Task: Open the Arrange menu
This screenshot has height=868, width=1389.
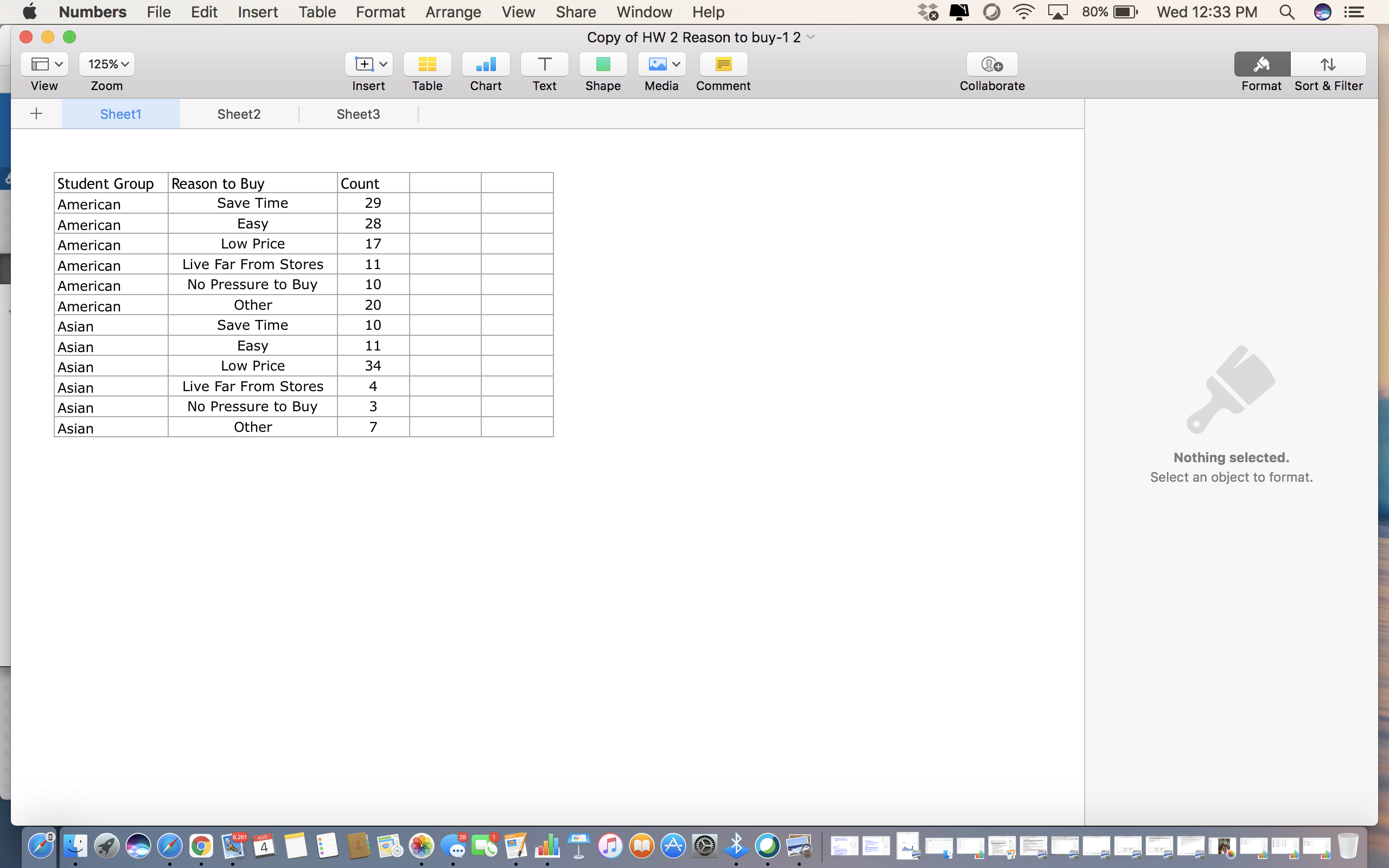Action: click(x=453, y=12)
